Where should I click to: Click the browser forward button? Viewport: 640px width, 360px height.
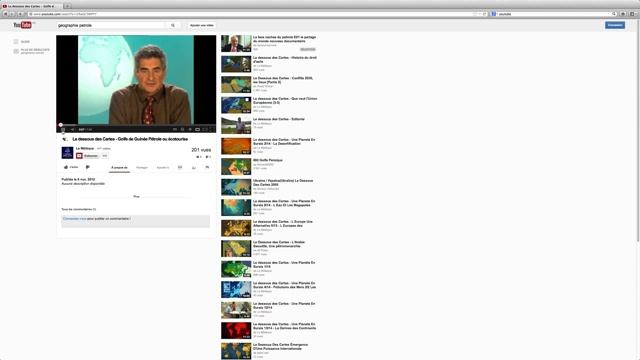12,14
